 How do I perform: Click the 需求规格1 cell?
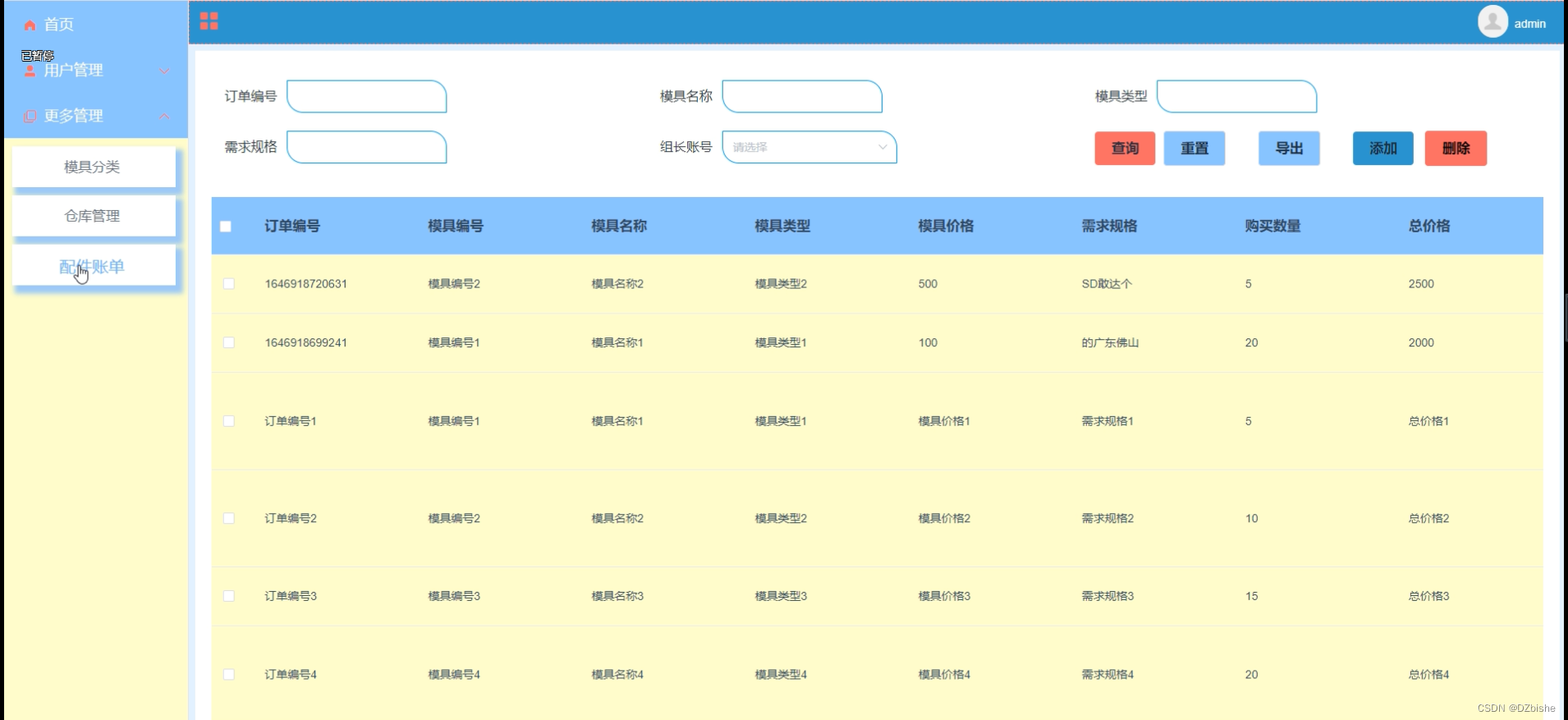pos(1107,420)
